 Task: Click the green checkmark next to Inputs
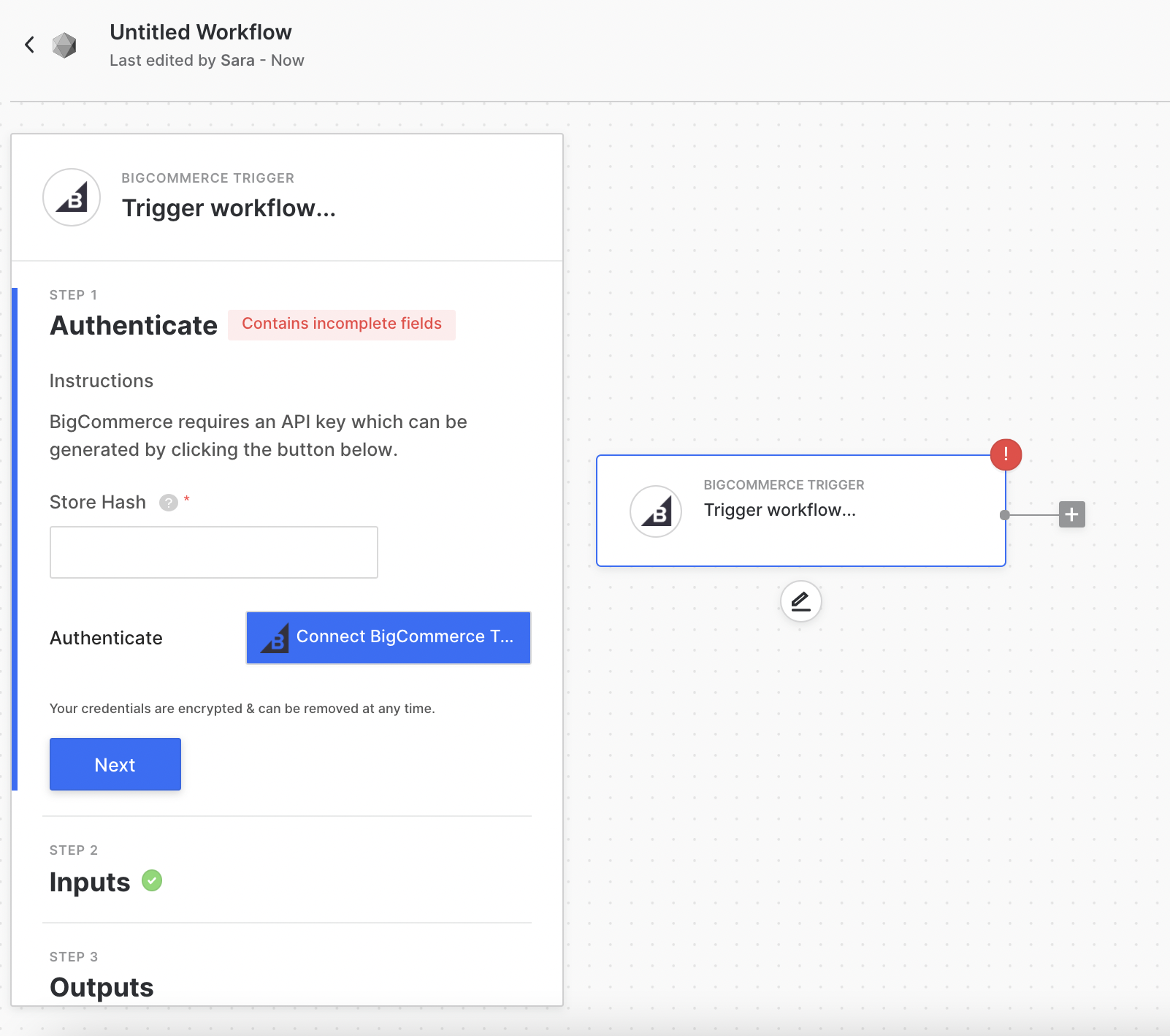tap(152, 880)
